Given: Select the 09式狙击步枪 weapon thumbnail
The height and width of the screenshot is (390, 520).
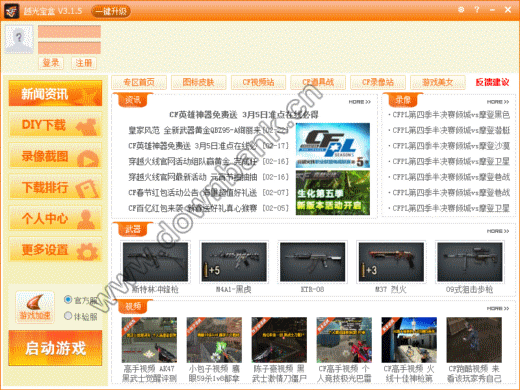Looking at the screenshot, I should (x=470, y=262).
